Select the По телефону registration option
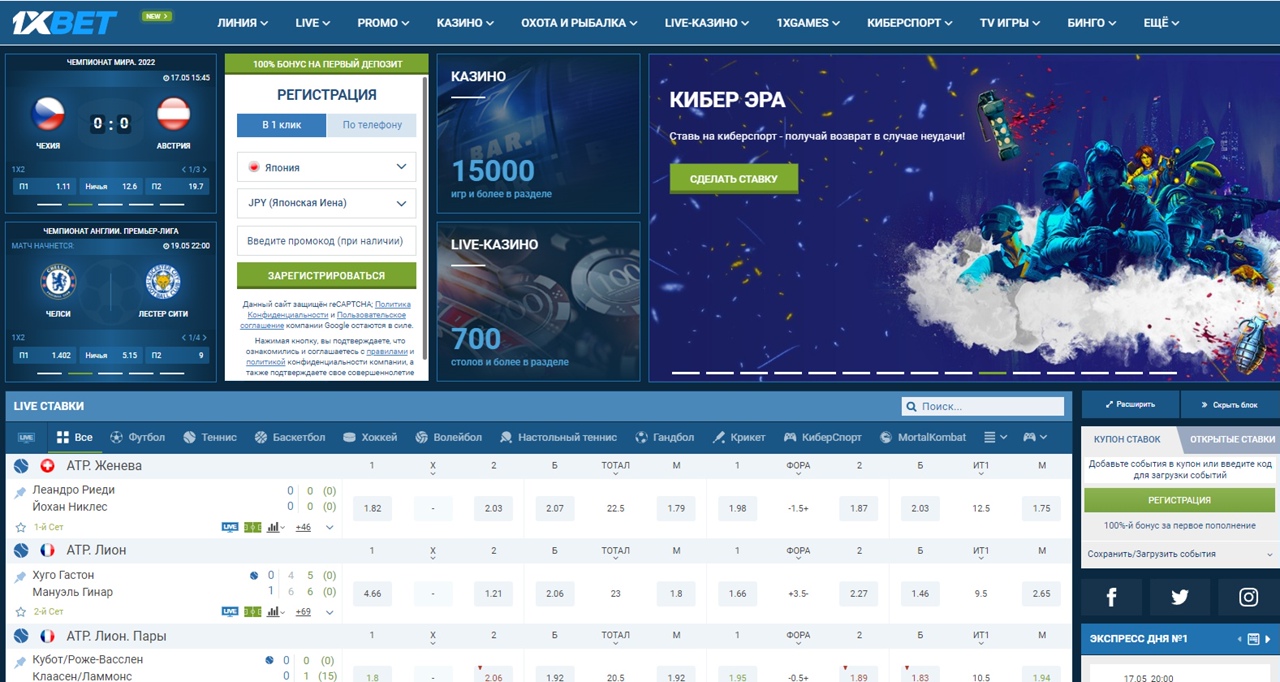The image size is (1280, 682). [x=372, y=125]
